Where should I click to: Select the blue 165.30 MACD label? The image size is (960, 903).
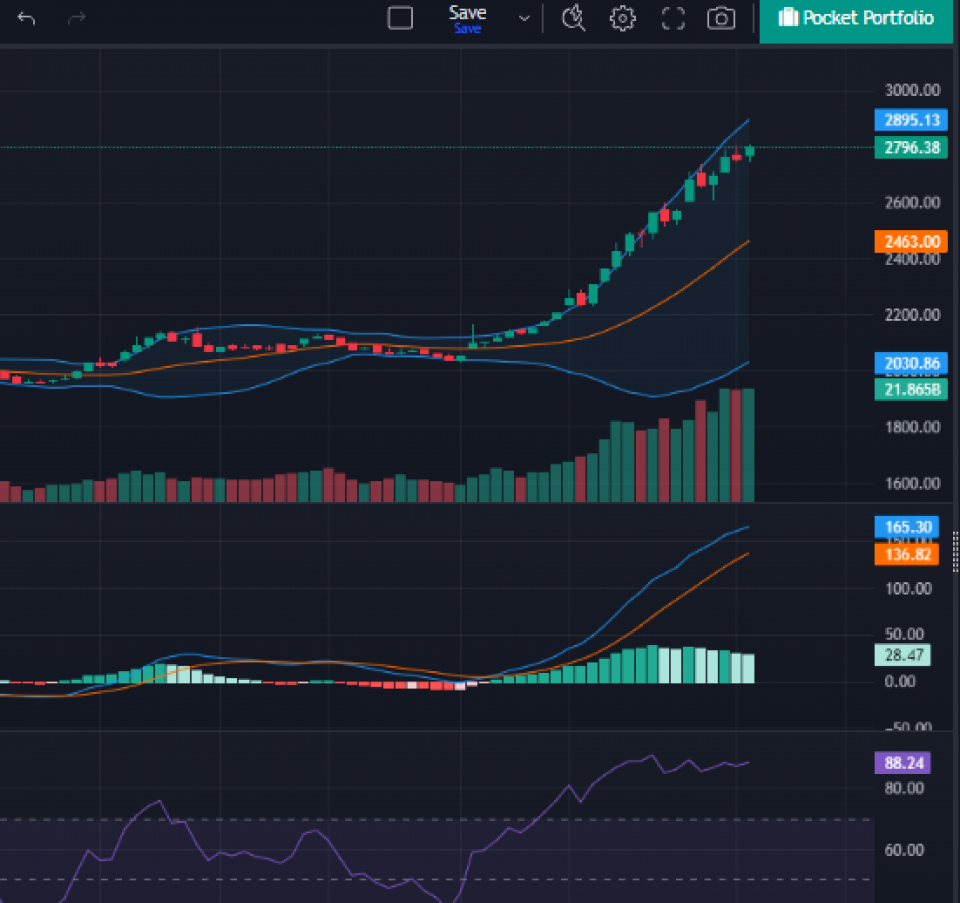[907, 527]
